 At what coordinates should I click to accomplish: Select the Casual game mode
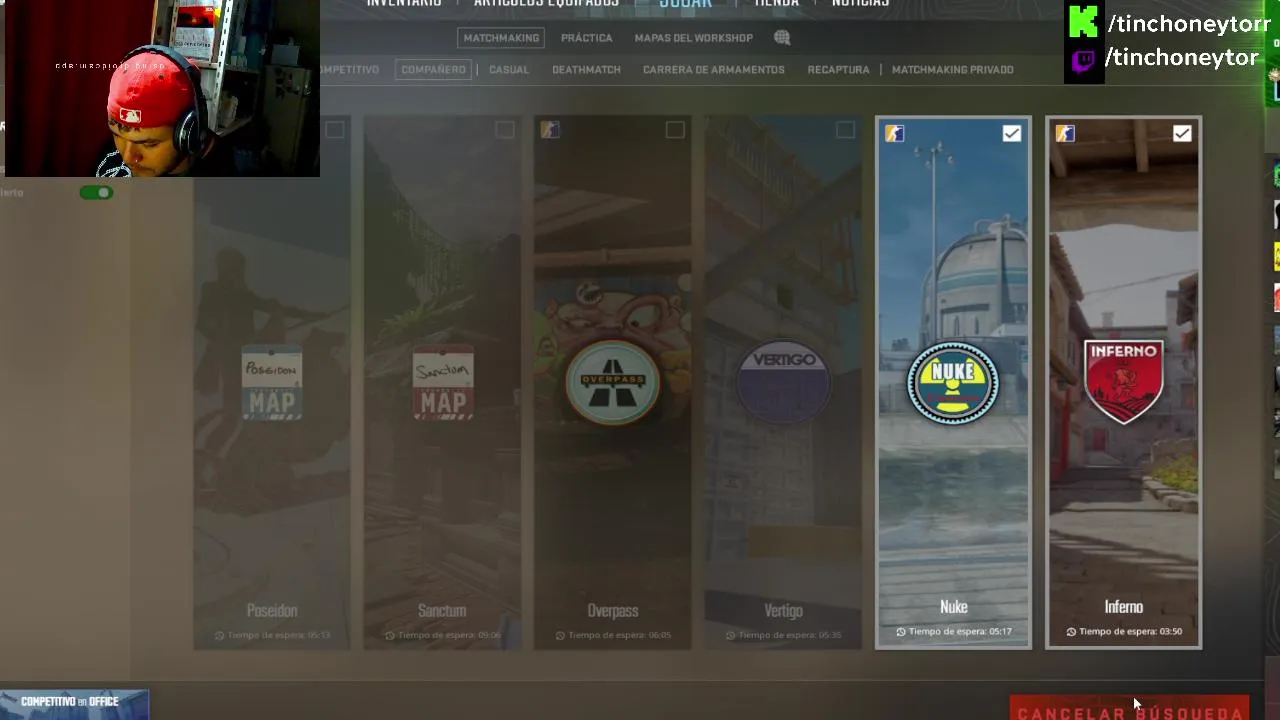(x=509, y=70)
